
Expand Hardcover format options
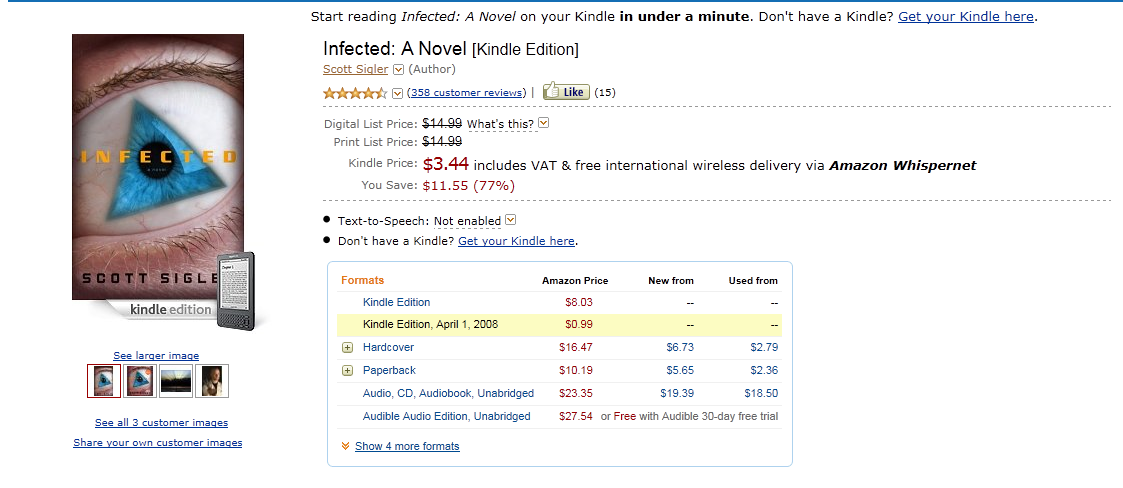(x=348, y=348)
